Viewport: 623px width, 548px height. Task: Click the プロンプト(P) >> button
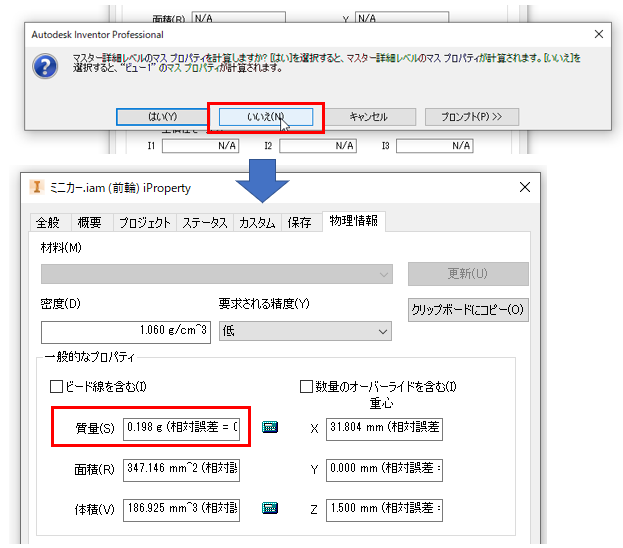pos(472,117)
